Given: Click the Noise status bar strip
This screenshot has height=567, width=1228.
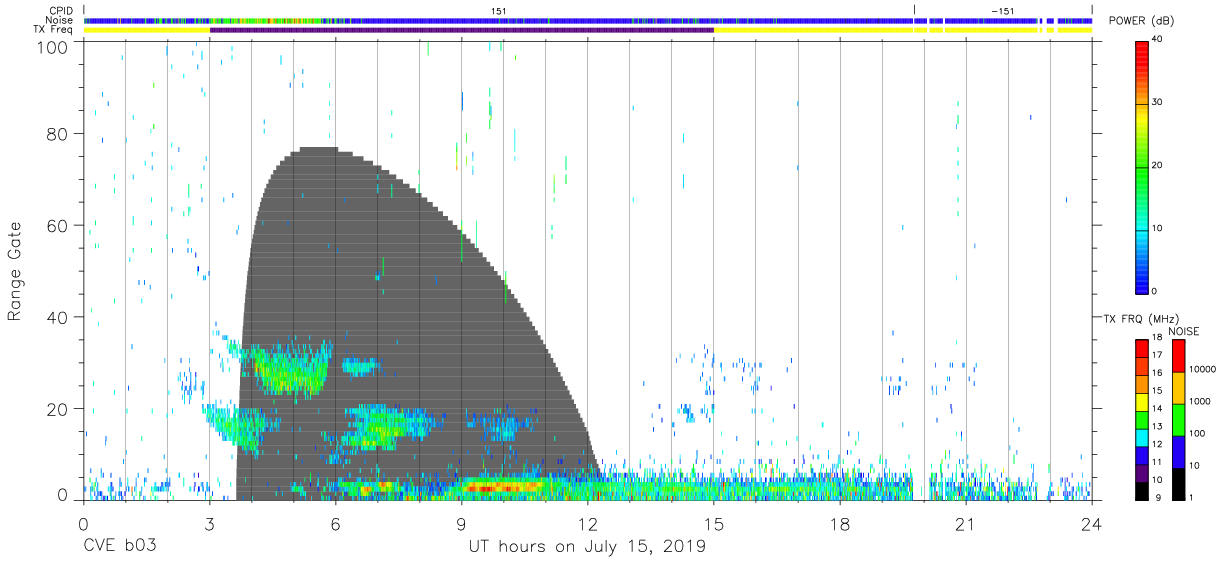Looking at the screenshot, I should coord(588,20).
